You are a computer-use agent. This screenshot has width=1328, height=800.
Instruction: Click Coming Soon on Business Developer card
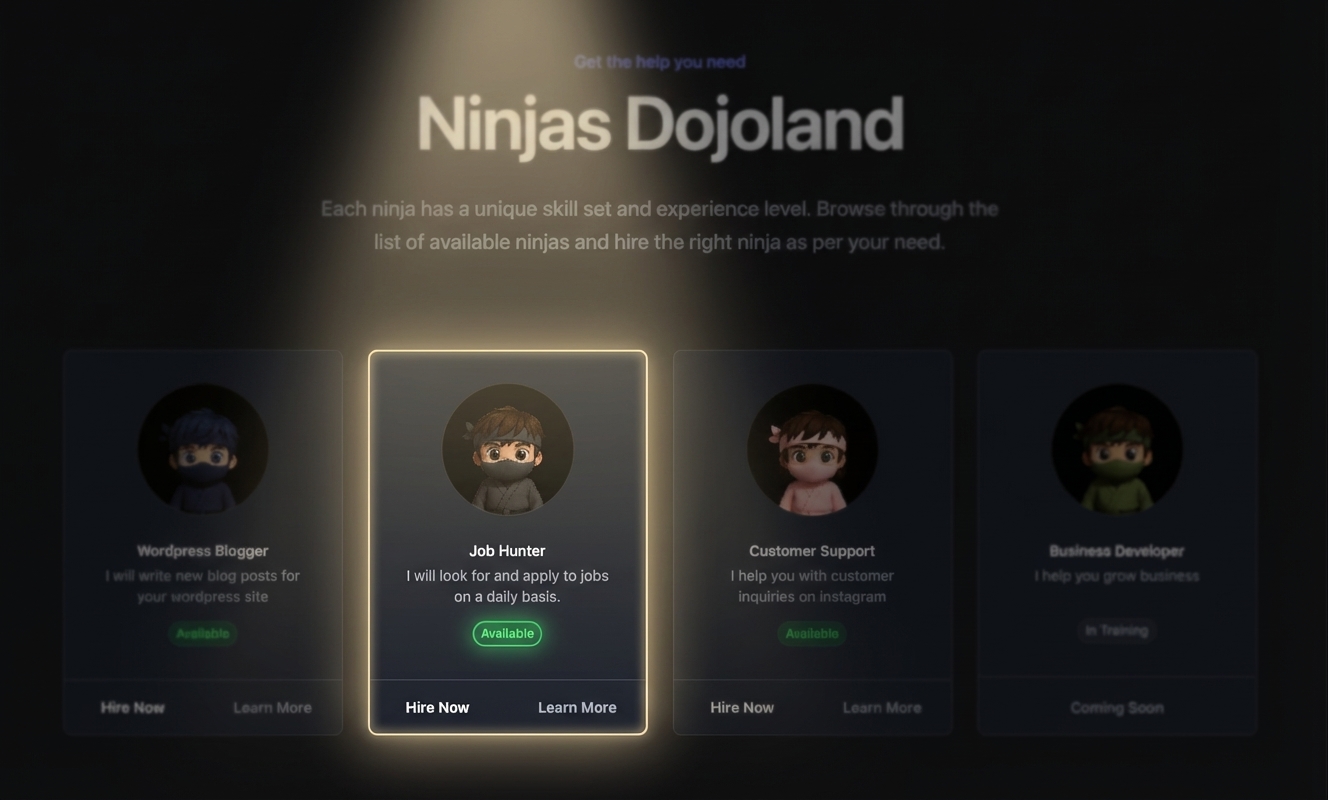1117,707
